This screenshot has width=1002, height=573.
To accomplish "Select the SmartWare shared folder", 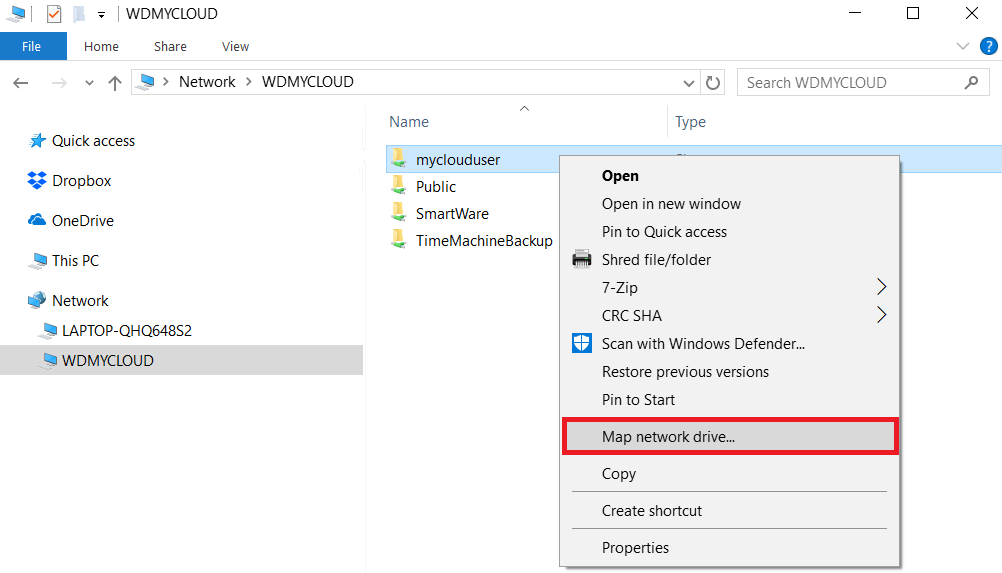I will point(452,213).
